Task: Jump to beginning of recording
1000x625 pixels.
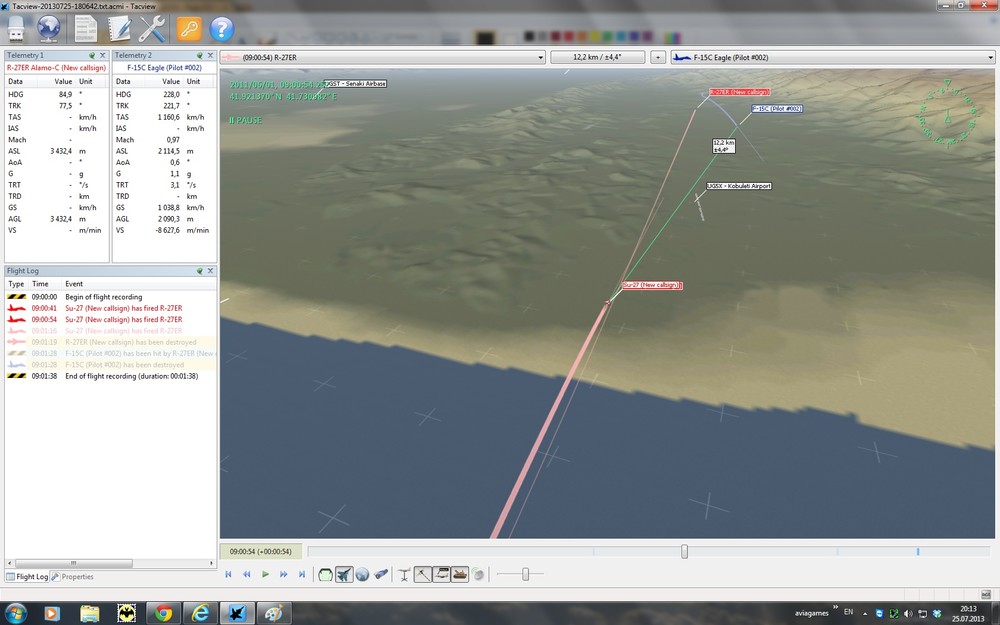Action: (x=228, y=575)
